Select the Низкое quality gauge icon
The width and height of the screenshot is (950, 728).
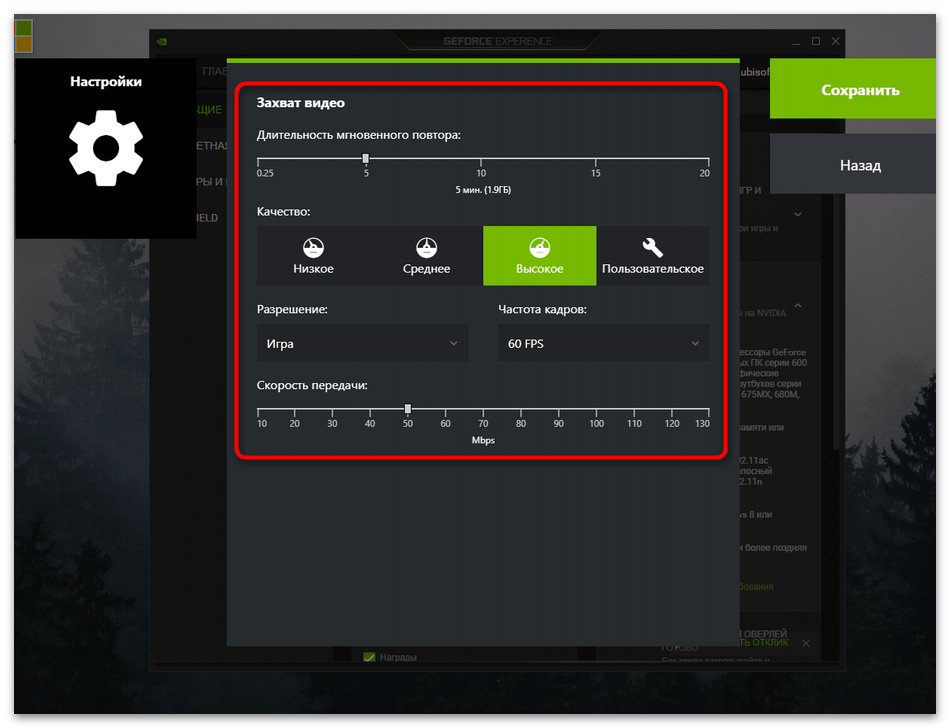313,246
